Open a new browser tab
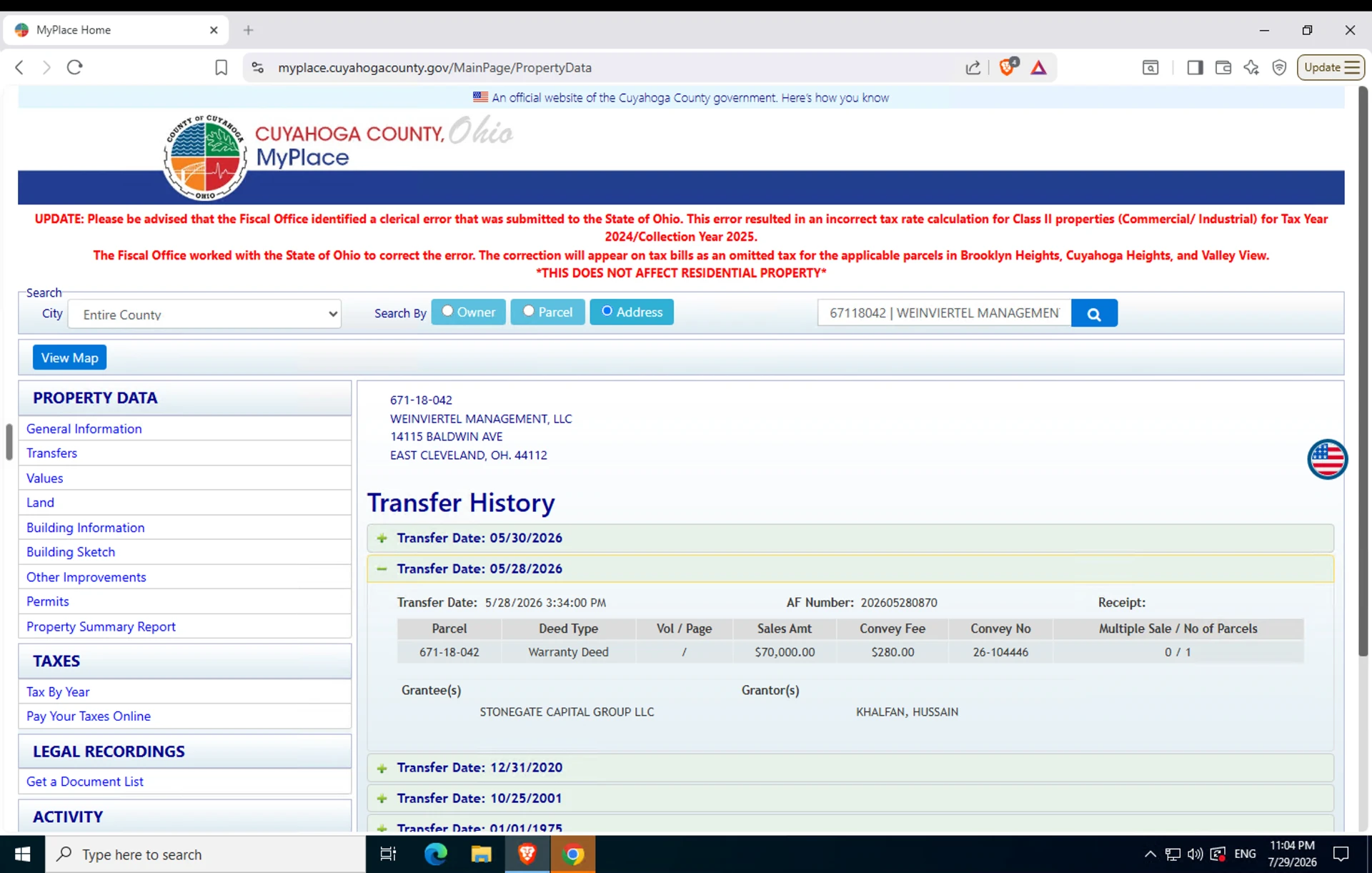Image resolution: width=1372 pixels, height=873 pixels. coord(248,30)
